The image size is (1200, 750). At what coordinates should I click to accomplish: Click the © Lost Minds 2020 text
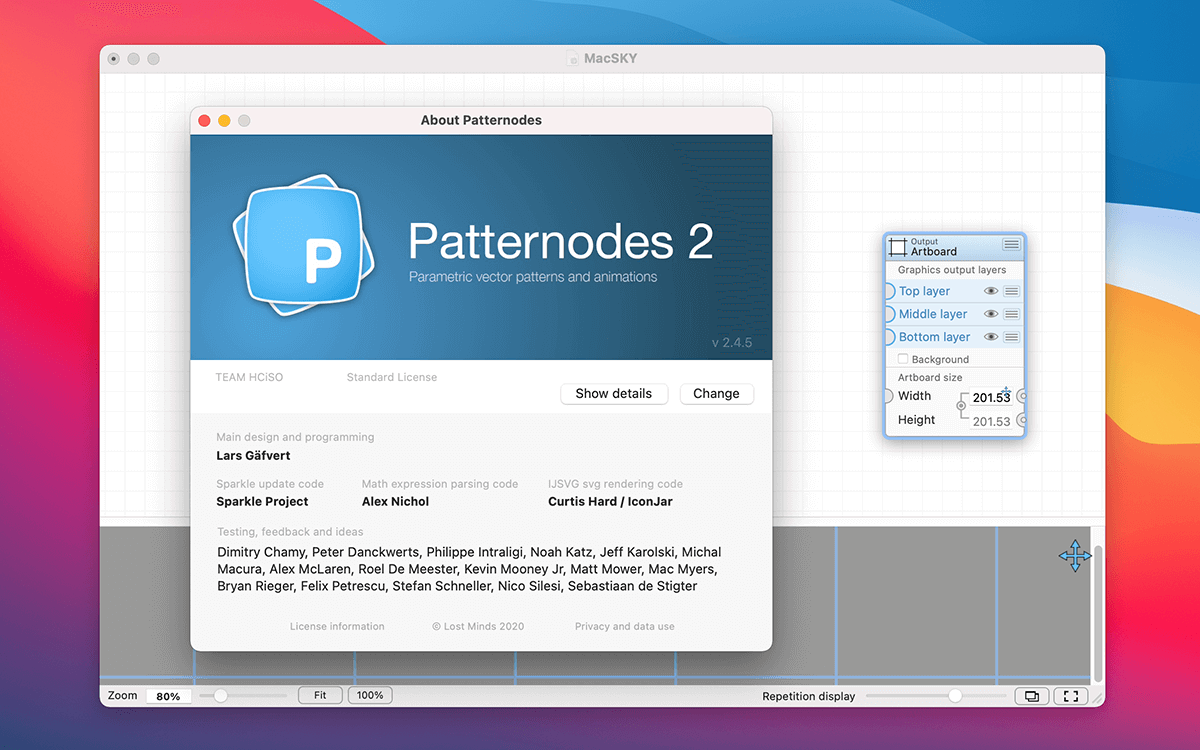478,626
